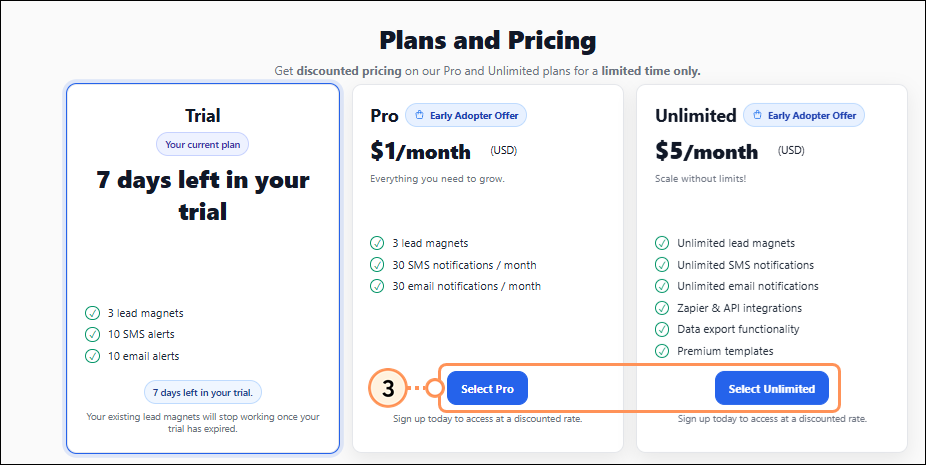Click checkmark beside 10 SMS alerts
The width and height of the screenshot is (926, 465).
coord(92,334)
